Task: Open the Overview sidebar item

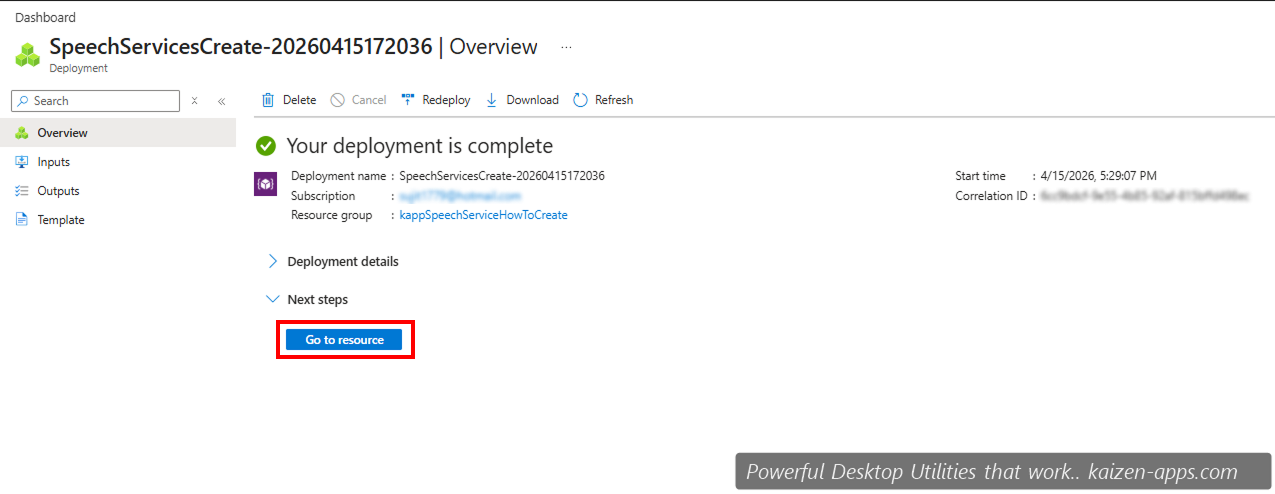Action: pyautogui.click(x=118, y=133)
